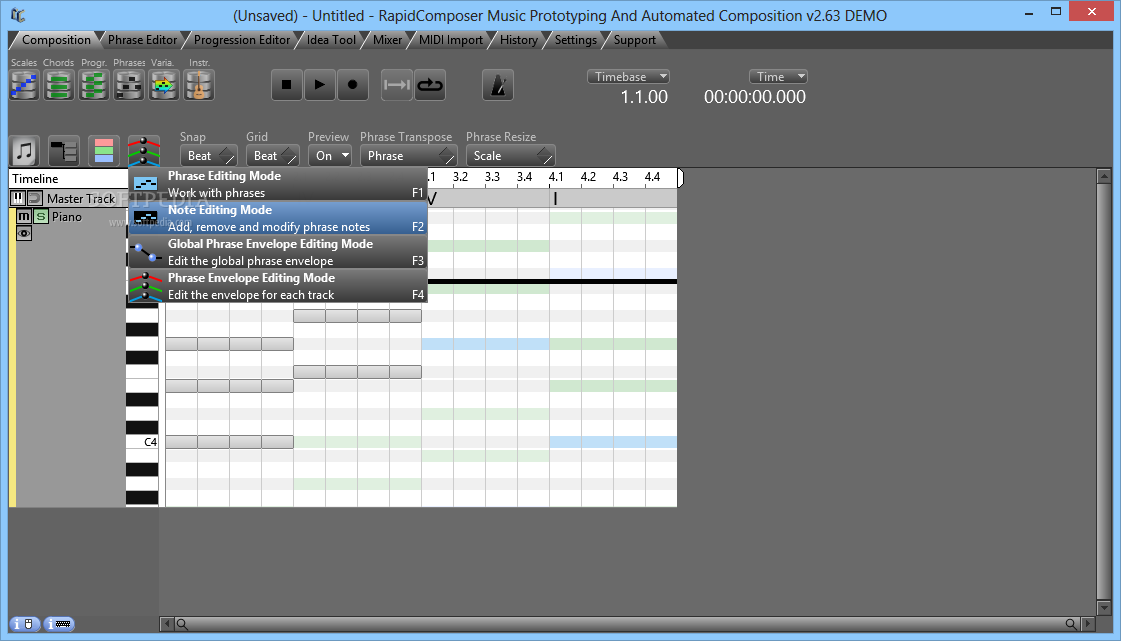Toggle the metronome icon
1121x641 pixels.
point(498,86)
